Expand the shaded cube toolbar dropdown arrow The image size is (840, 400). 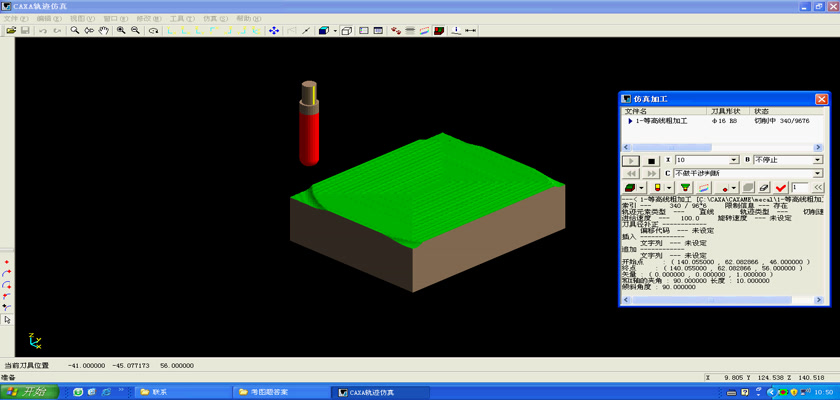tap(335, 31)
